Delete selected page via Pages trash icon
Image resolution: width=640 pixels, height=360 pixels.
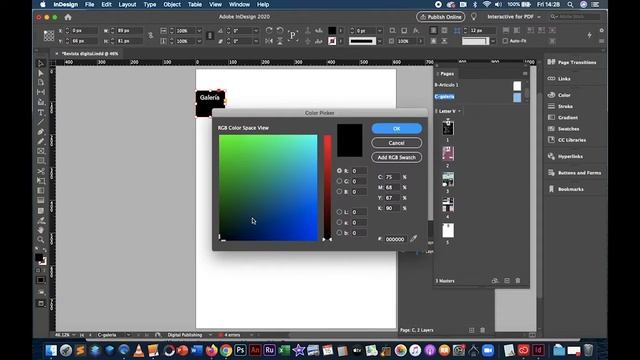point(518,281)
